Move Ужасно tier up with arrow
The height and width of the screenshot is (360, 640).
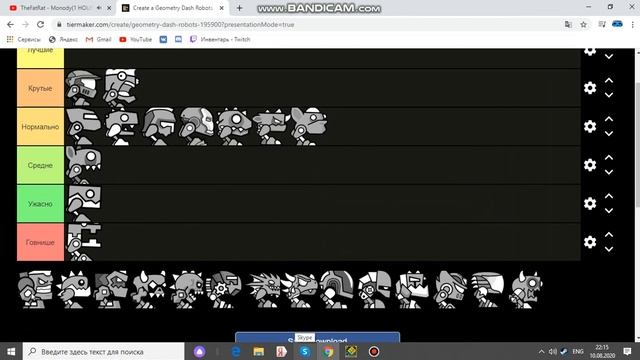(609, 196)
